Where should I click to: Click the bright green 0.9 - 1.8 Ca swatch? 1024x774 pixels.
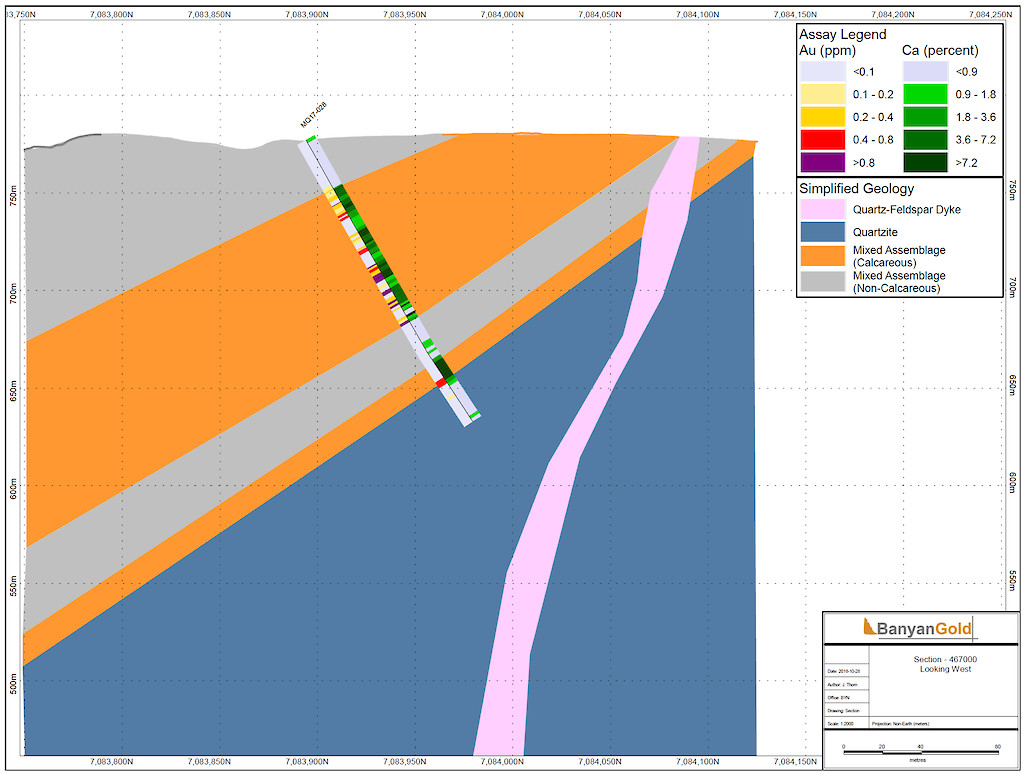tap(926, 94)
